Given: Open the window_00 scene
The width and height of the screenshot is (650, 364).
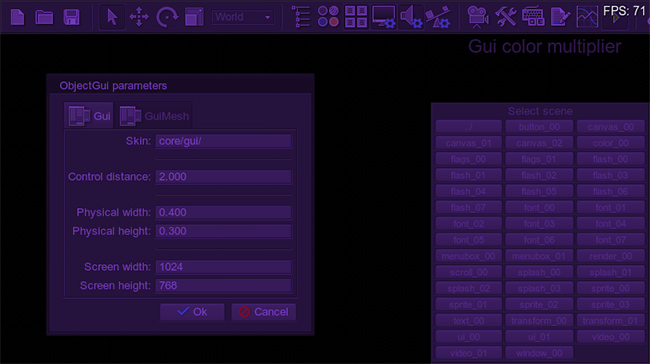Looking at the screenshot, I should pos(539,353).
